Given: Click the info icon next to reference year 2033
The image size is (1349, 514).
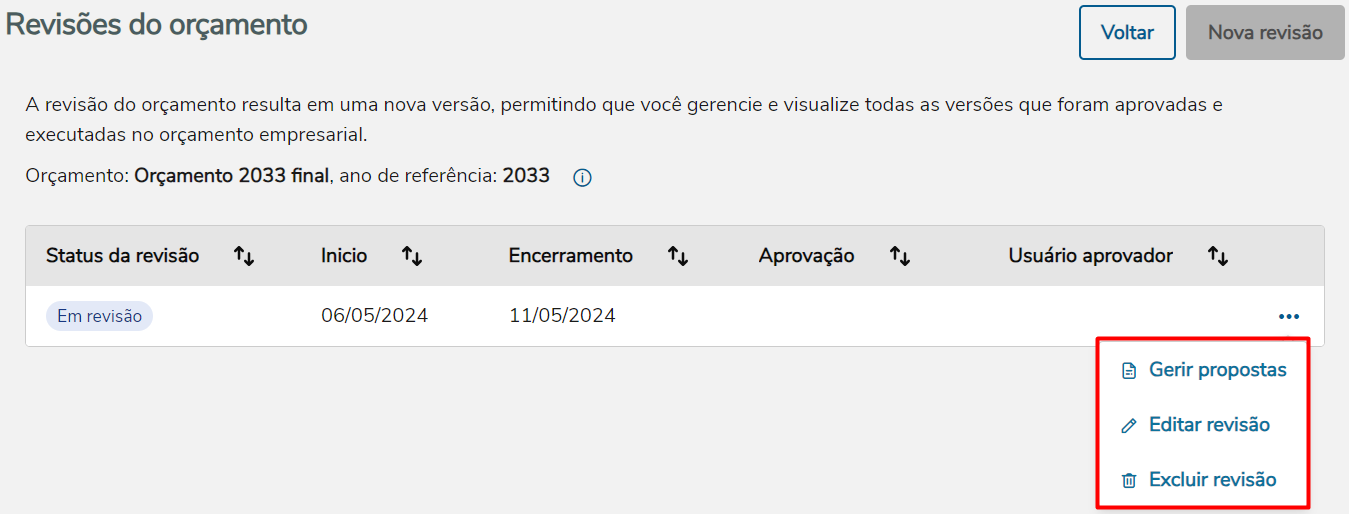Looking at the screenshot, I should (582, 178).
